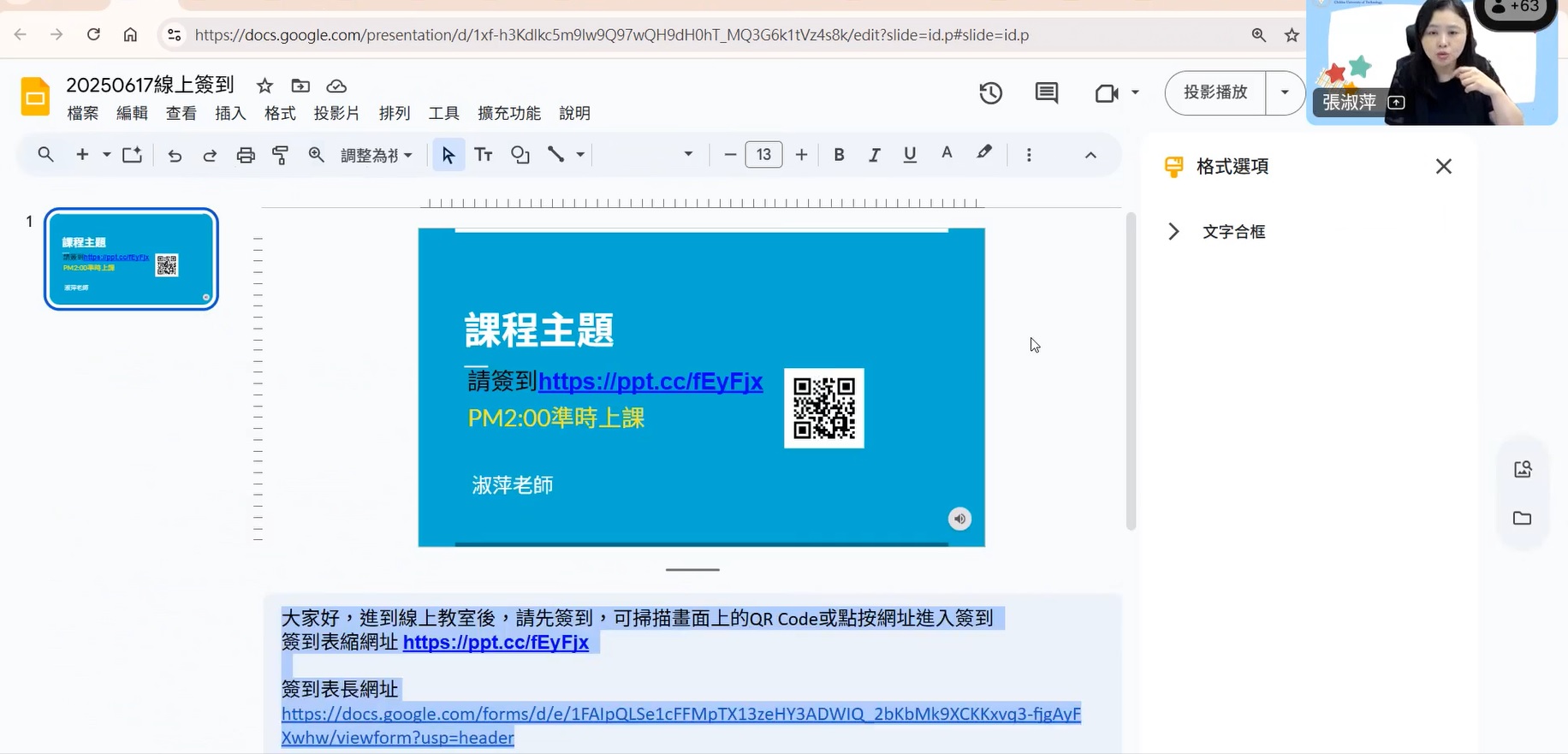Open the comments panel
Image resolution: width=1568 pixels, height=754 pixels.
coord(1046,92)
